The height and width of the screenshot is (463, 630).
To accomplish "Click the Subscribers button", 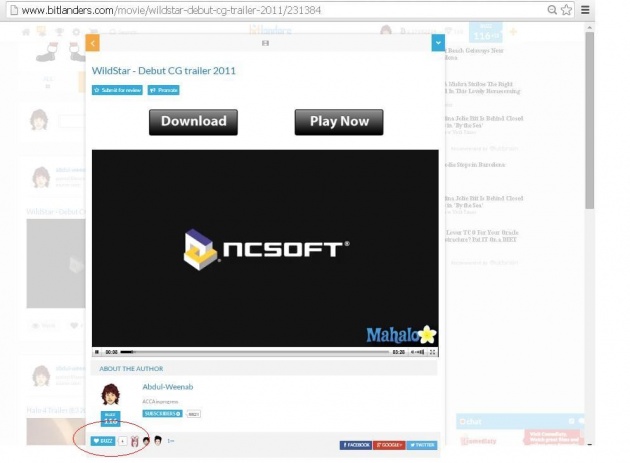I will pos(162,414).
